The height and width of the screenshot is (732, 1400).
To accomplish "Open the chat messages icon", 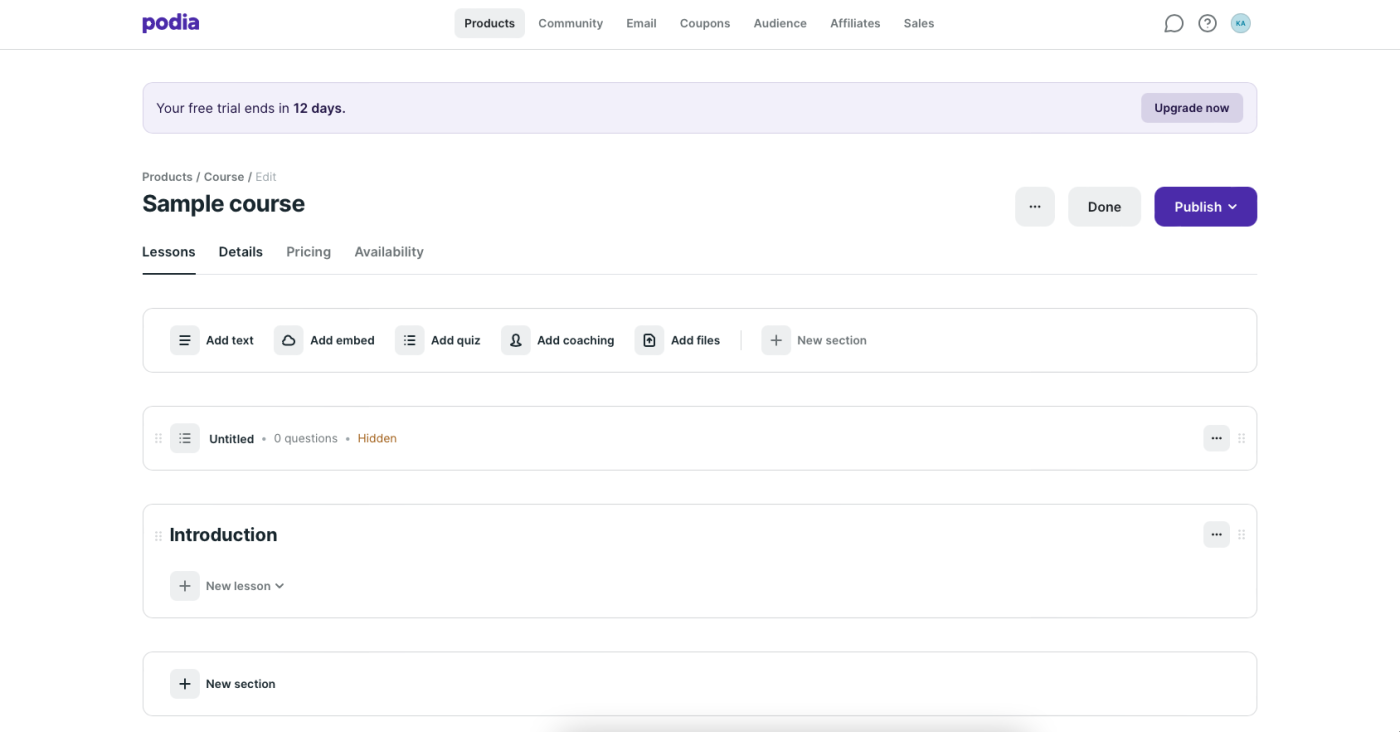I will [x=1174, y=23].
